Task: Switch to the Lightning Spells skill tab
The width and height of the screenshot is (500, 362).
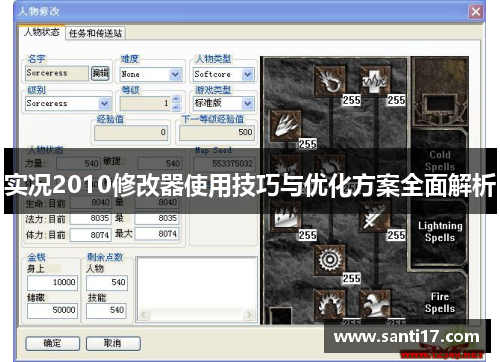Action: click(x=440, y=231)
